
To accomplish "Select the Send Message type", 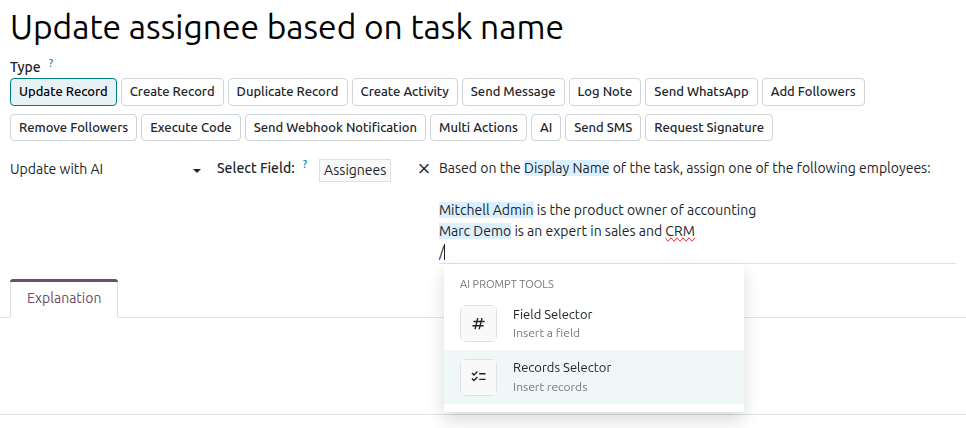I will pos(513,92).
